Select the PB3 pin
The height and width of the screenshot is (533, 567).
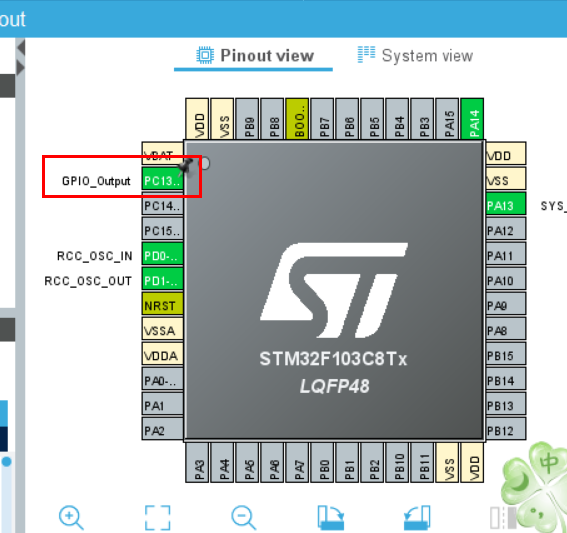tap(422, 119)
